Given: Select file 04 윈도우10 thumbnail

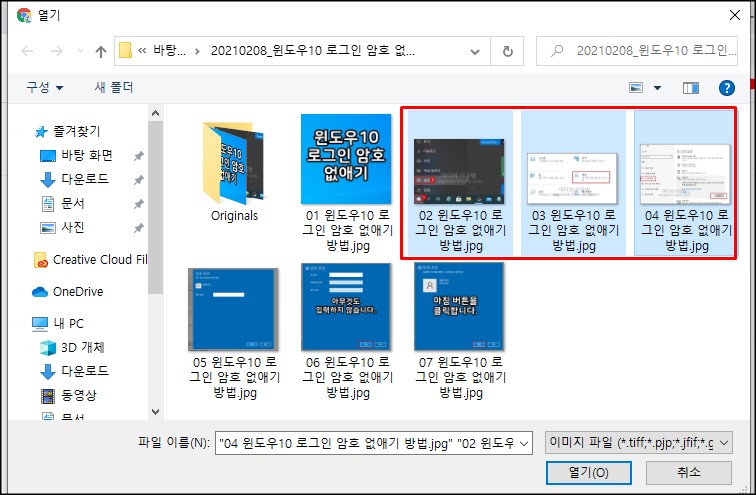Looking at the screenshot, I should (685, 174).
